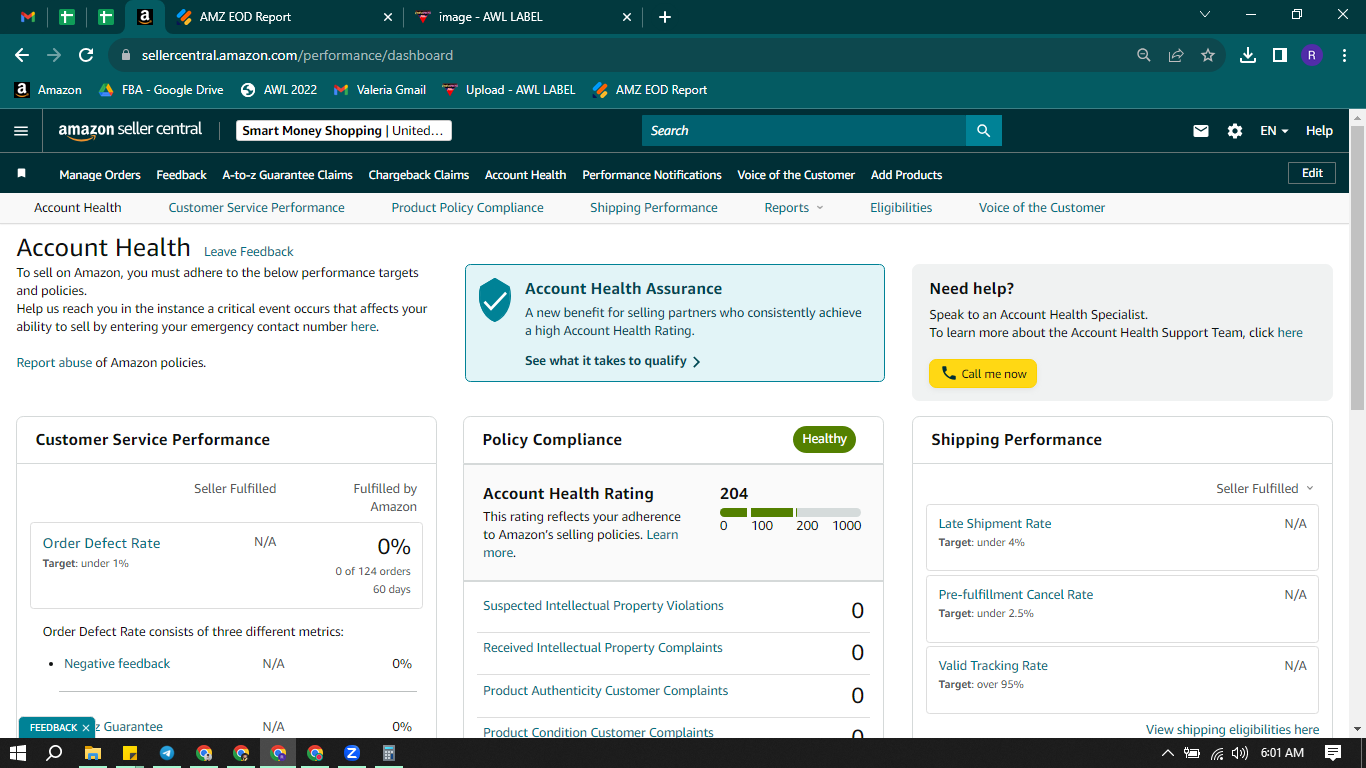The image size is (1366, 768).
Task: Open A-to-z Guarantee Claims in favorites bar
Action: (287, 175)
